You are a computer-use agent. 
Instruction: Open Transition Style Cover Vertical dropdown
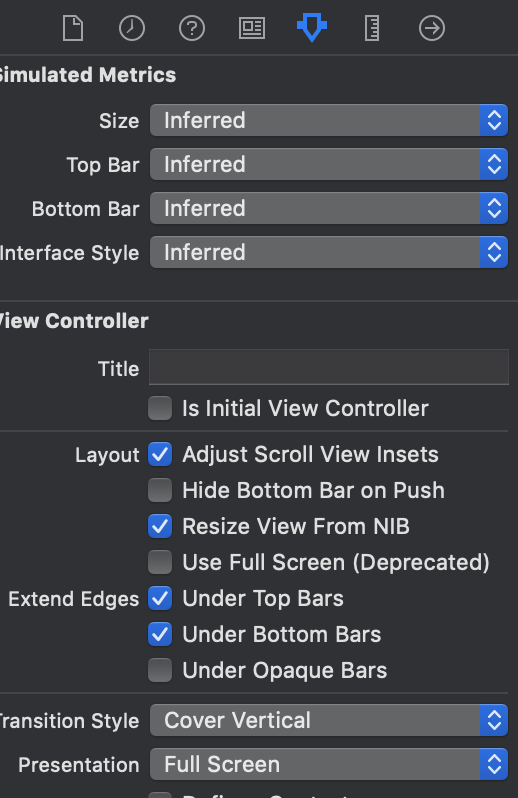[x=329, y=720]
